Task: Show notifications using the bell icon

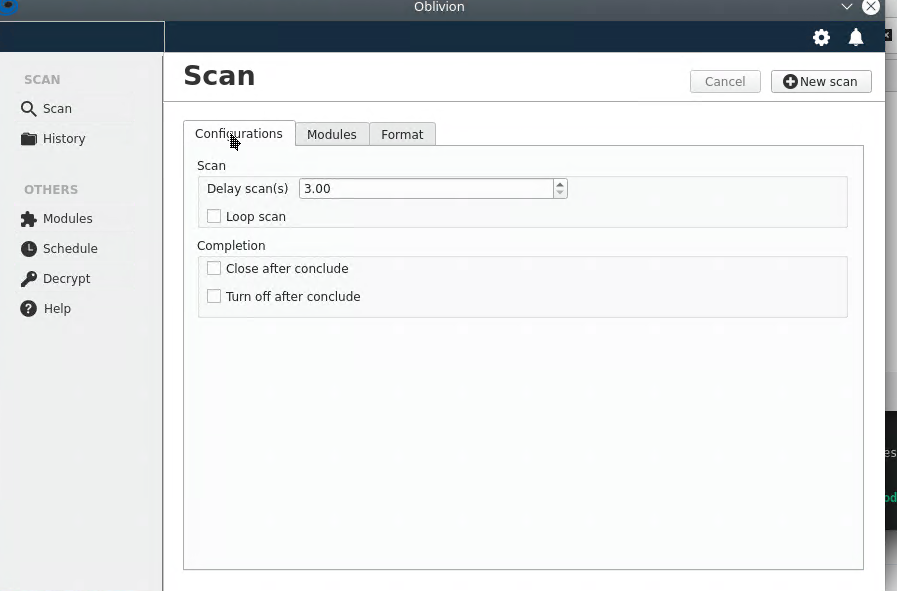Action: coord(856,37)
